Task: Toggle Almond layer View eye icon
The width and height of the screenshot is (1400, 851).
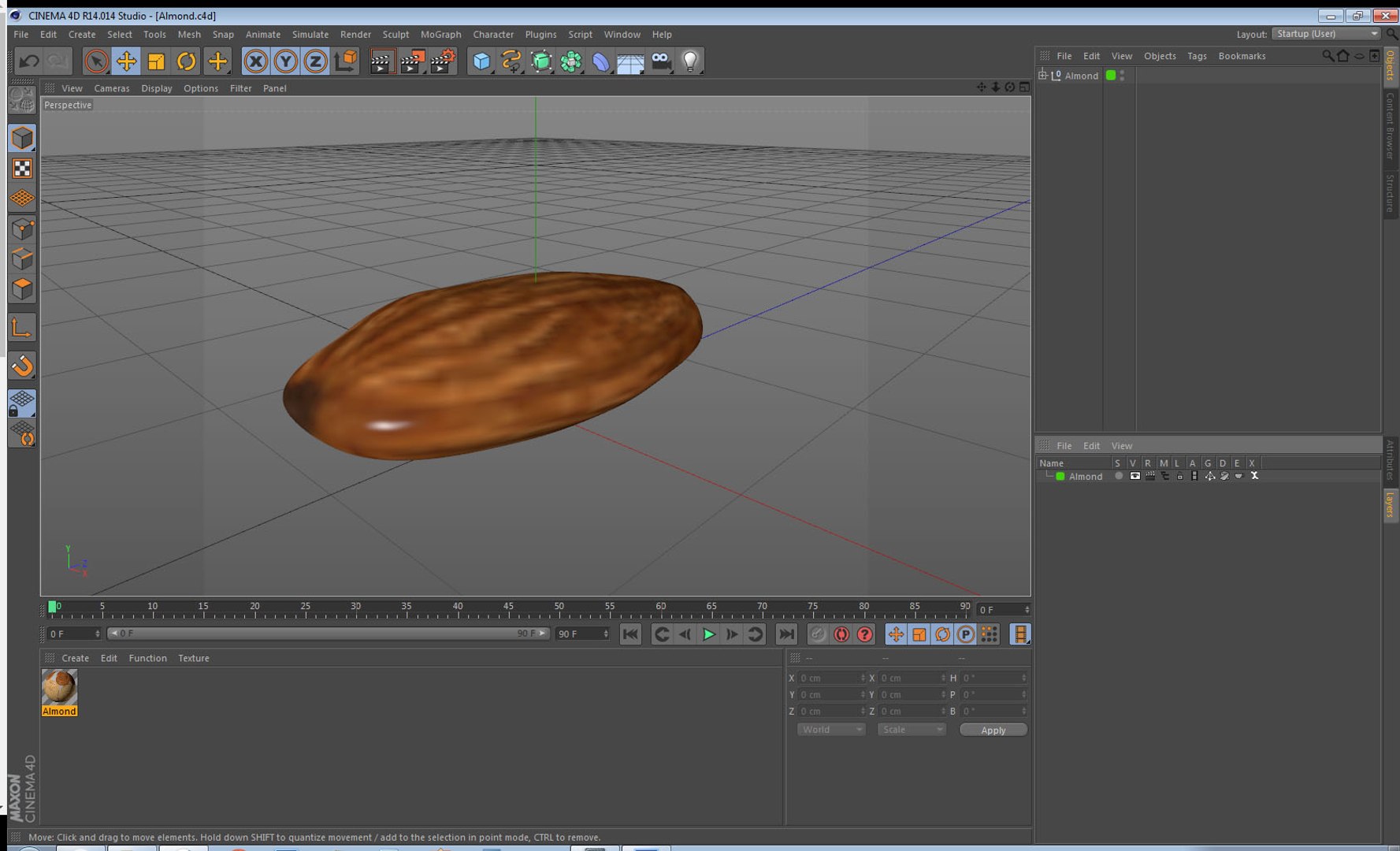Action: point(1134,476)
